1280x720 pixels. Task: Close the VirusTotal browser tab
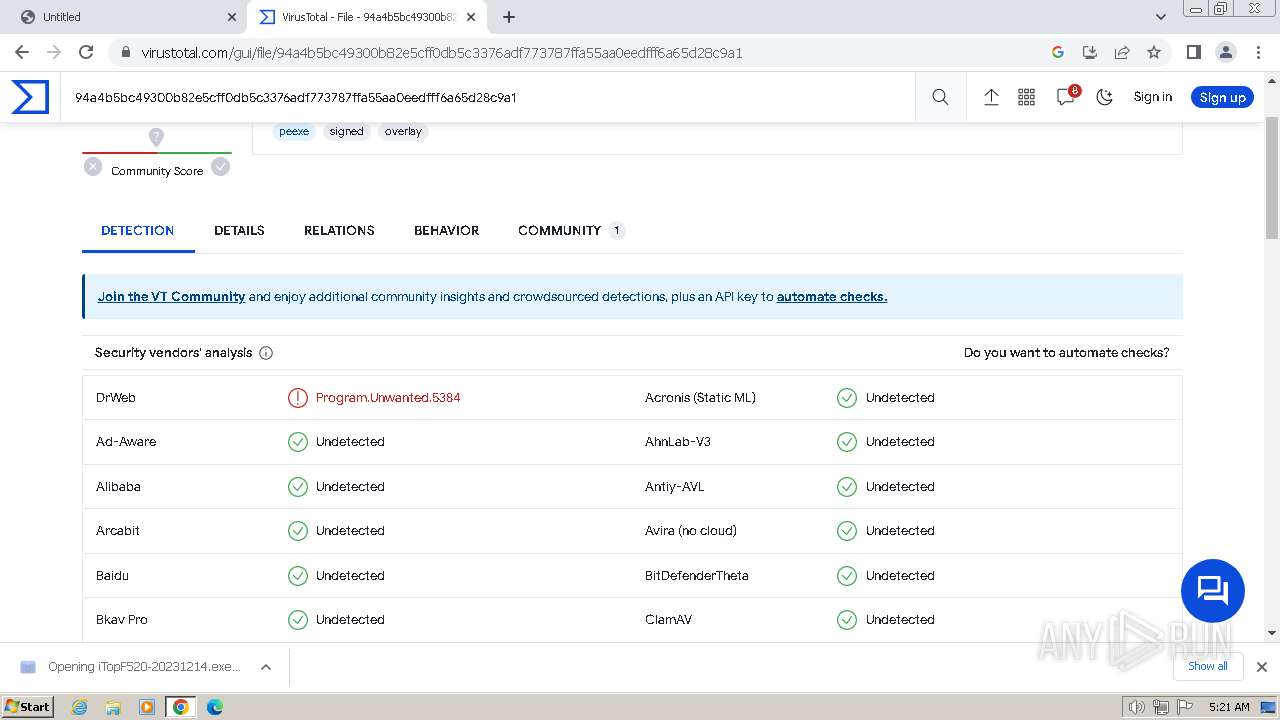pyautogui.click(x=471, y=17)
